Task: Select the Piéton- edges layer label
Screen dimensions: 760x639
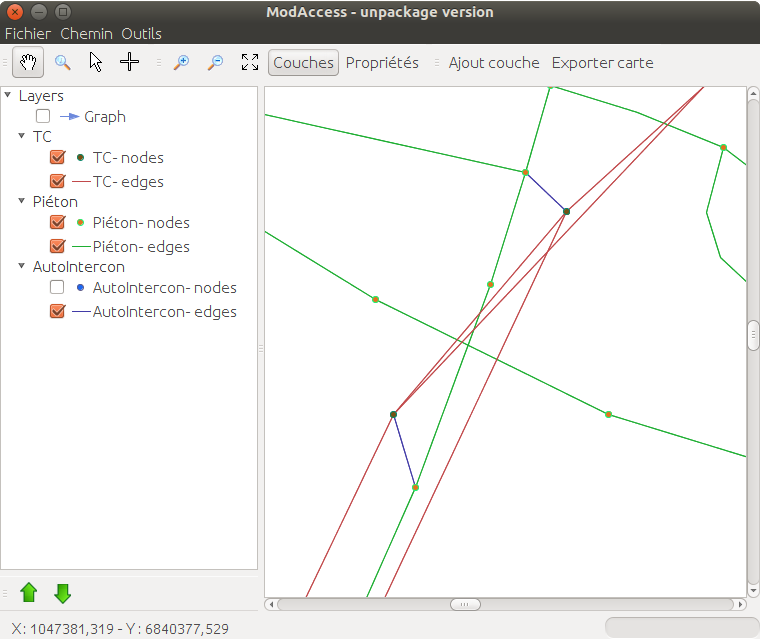Action: pyautogui.click(x=141, y=247)
